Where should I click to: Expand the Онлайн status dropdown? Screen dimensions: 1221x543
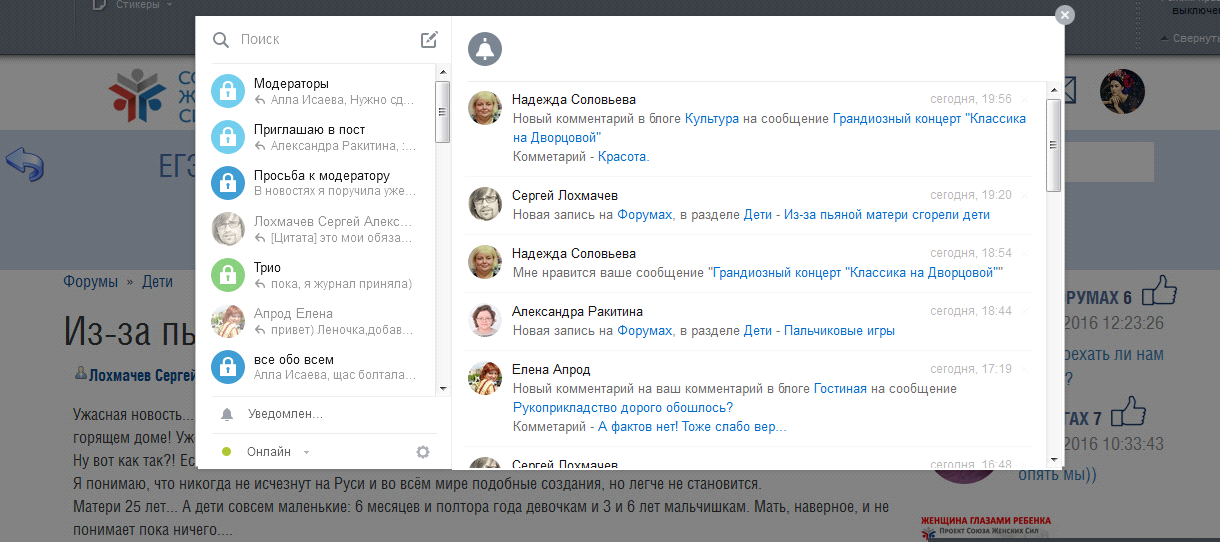click(x=307, y=453)
